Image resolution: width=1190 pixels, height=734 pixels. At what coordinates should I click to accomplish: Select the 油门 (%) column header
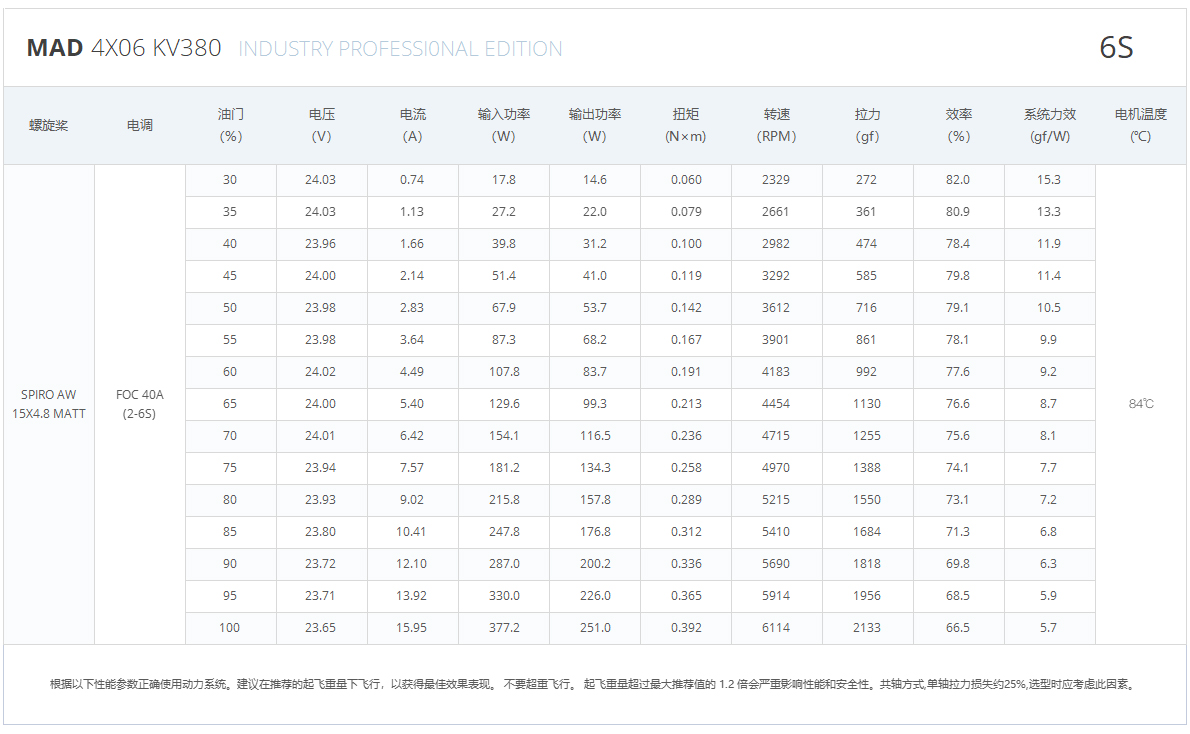tap(231, 125)
